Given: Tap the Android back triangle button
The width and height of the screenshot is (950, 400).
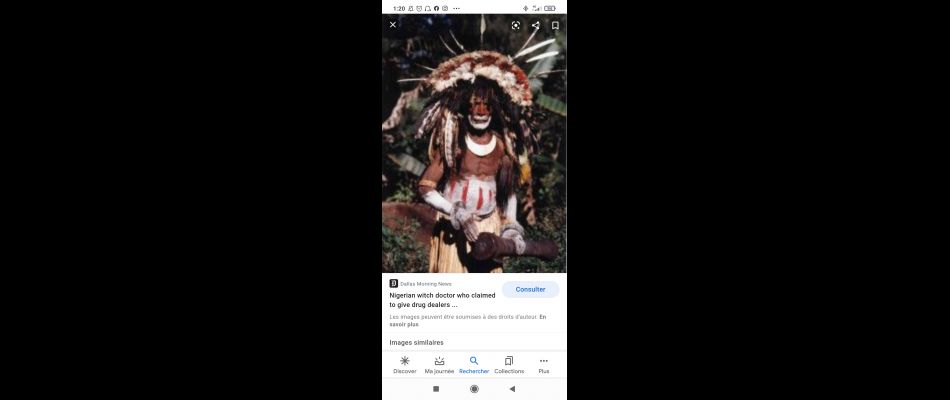Looking at the screenshot, I should click(512, 389).
